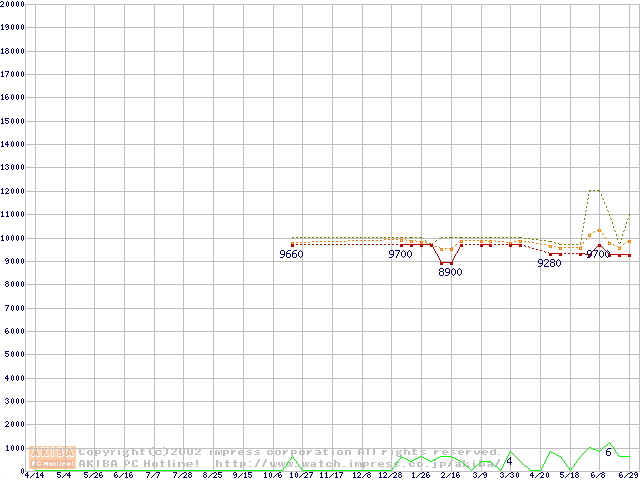The height and width of the screenshot is (480, 640).
Task: Click the AKIBA logo in the bottom-left corner
Action: click(52, 457)
